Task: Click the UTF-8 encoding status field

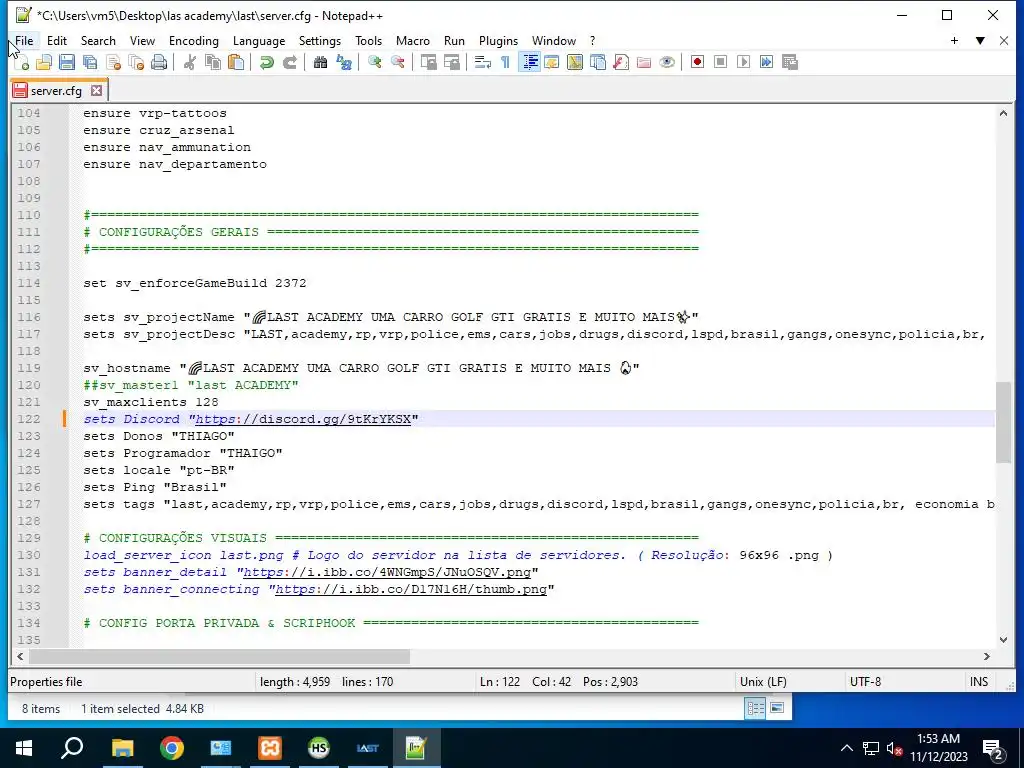Action: pos(904,682)
